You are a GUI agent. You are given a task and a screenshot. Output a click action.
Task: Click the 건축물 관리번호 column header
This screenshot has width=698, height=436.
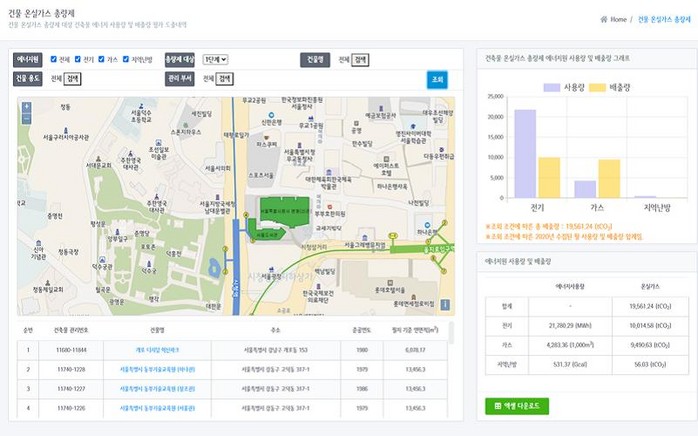[71, 330]
